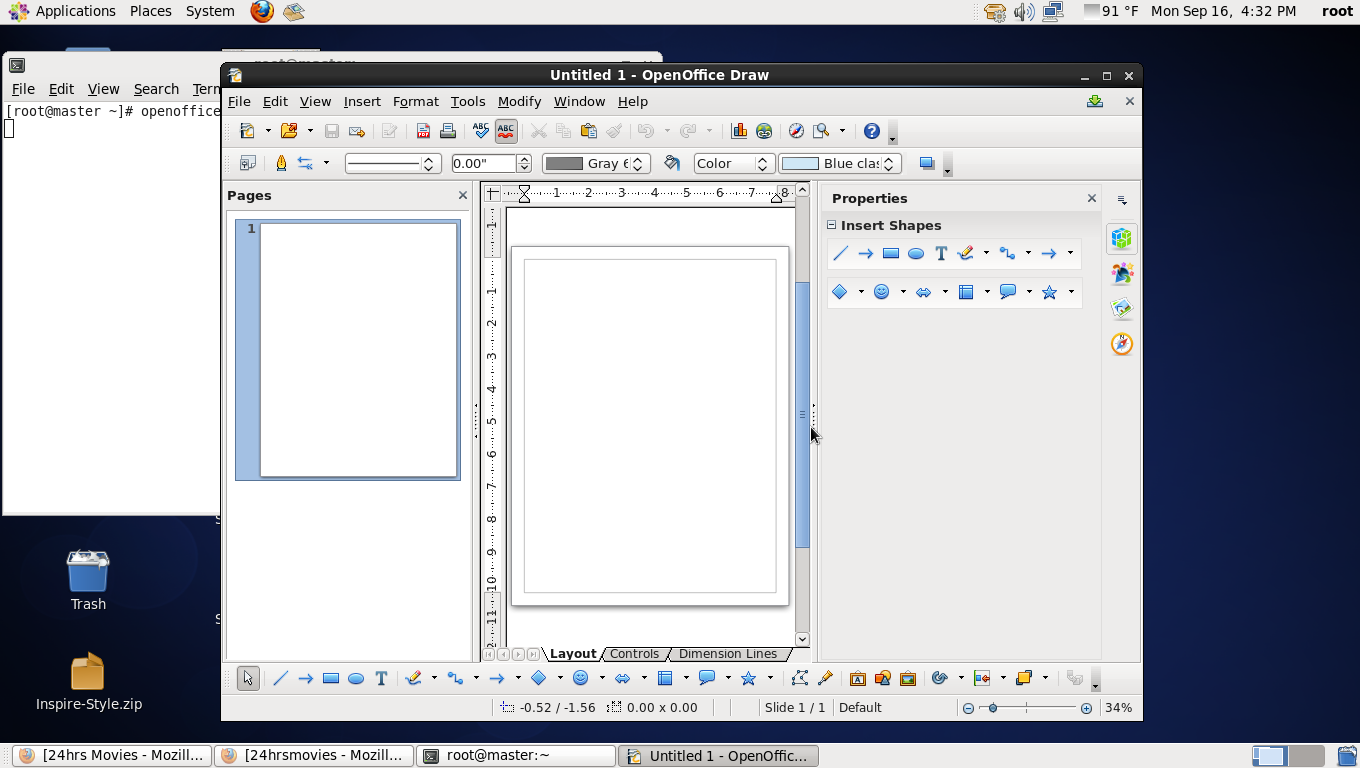Launch Firefox from top GNOME panel
The image size is (1360, 768).
click(x=262, y=12)
